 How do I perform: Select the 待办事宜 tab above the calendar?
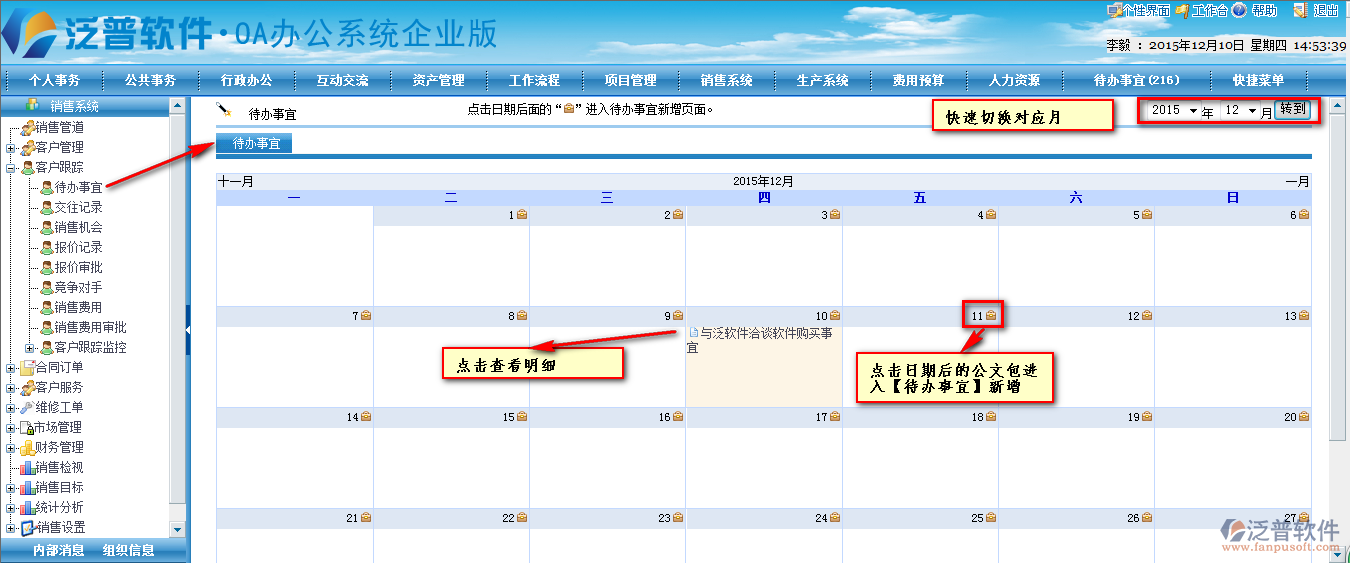pyautogui.click(x=256, y=144)
